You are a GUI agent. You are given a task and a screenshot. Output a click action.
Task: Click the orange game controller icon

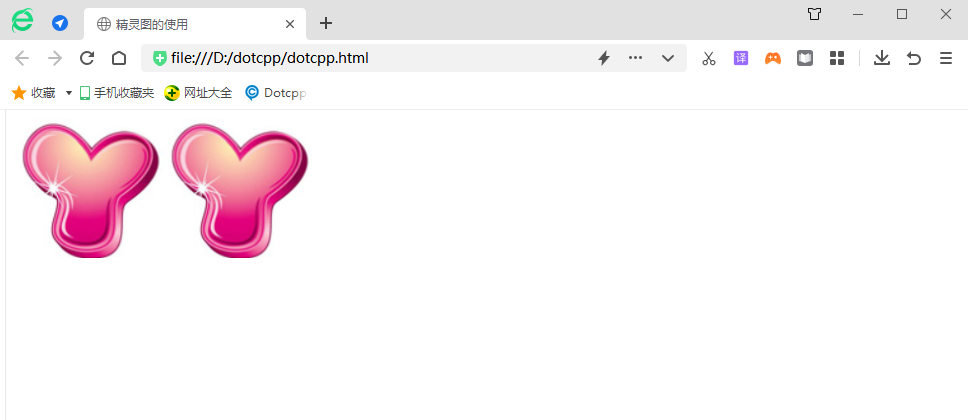773,58
